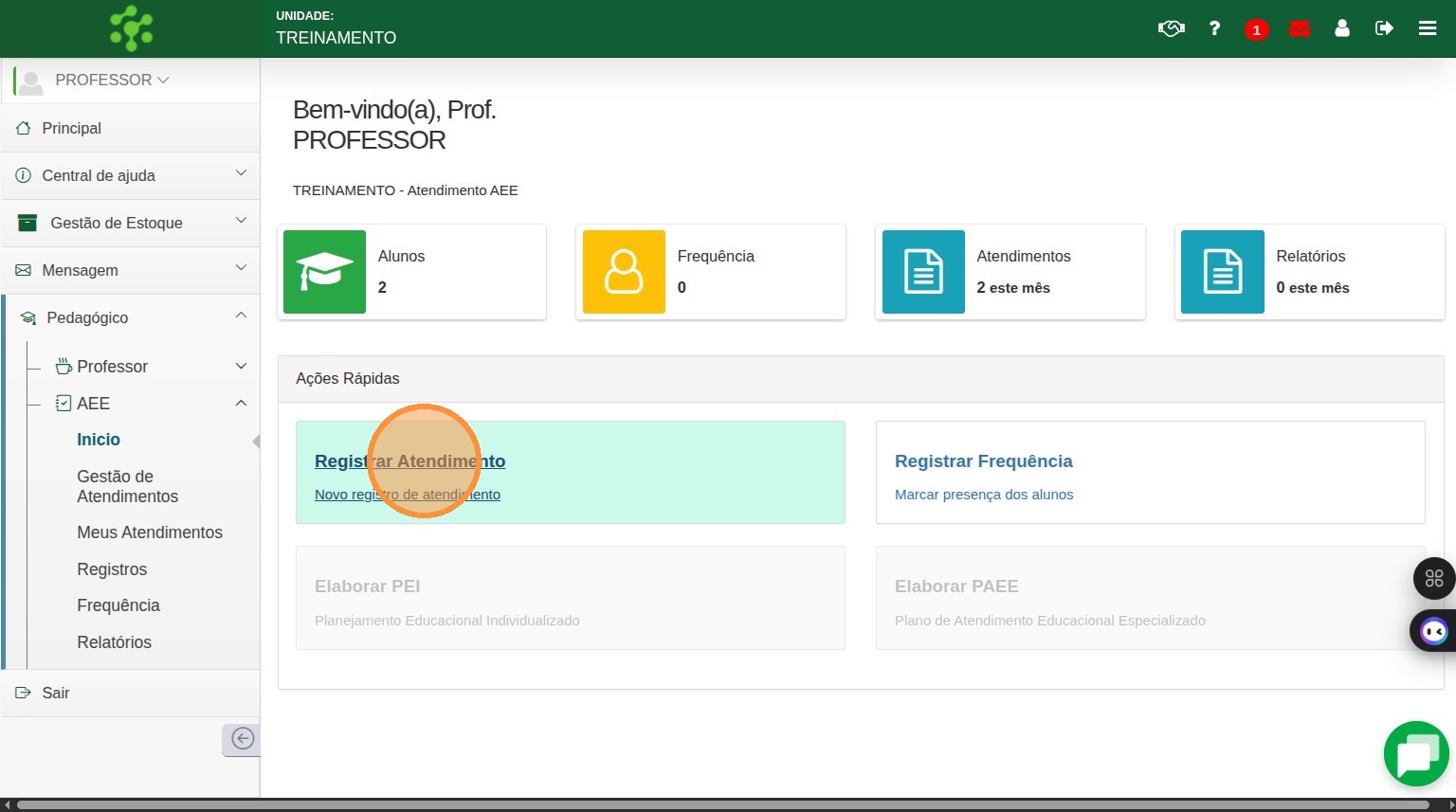Click the '0 este mês' Relatórios value
Image resolution: width=1456 pixels, height=812 pixels.
tap(1313, 287)
